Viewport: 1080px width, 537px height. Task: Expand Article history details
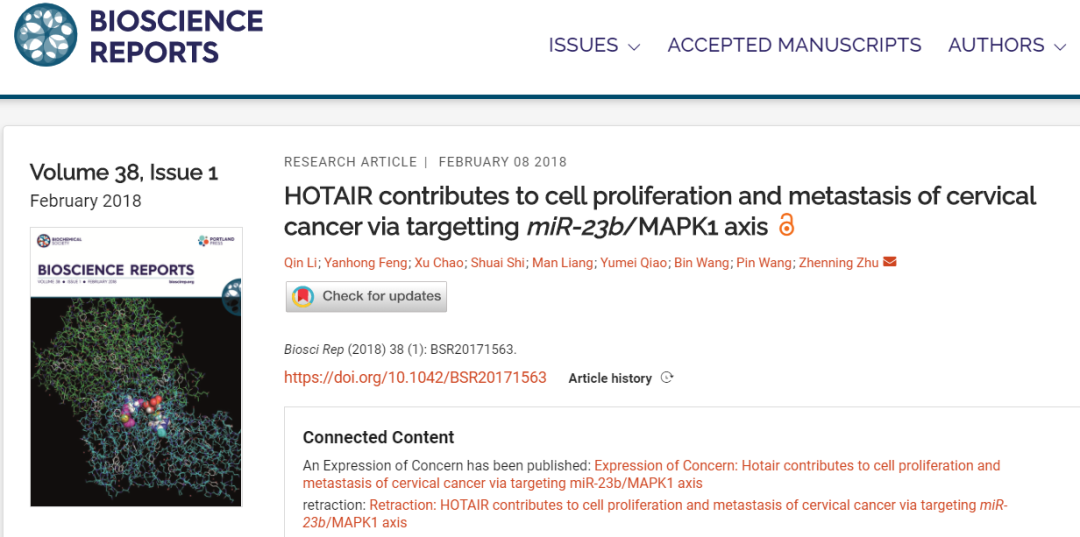tap(610, 378)
